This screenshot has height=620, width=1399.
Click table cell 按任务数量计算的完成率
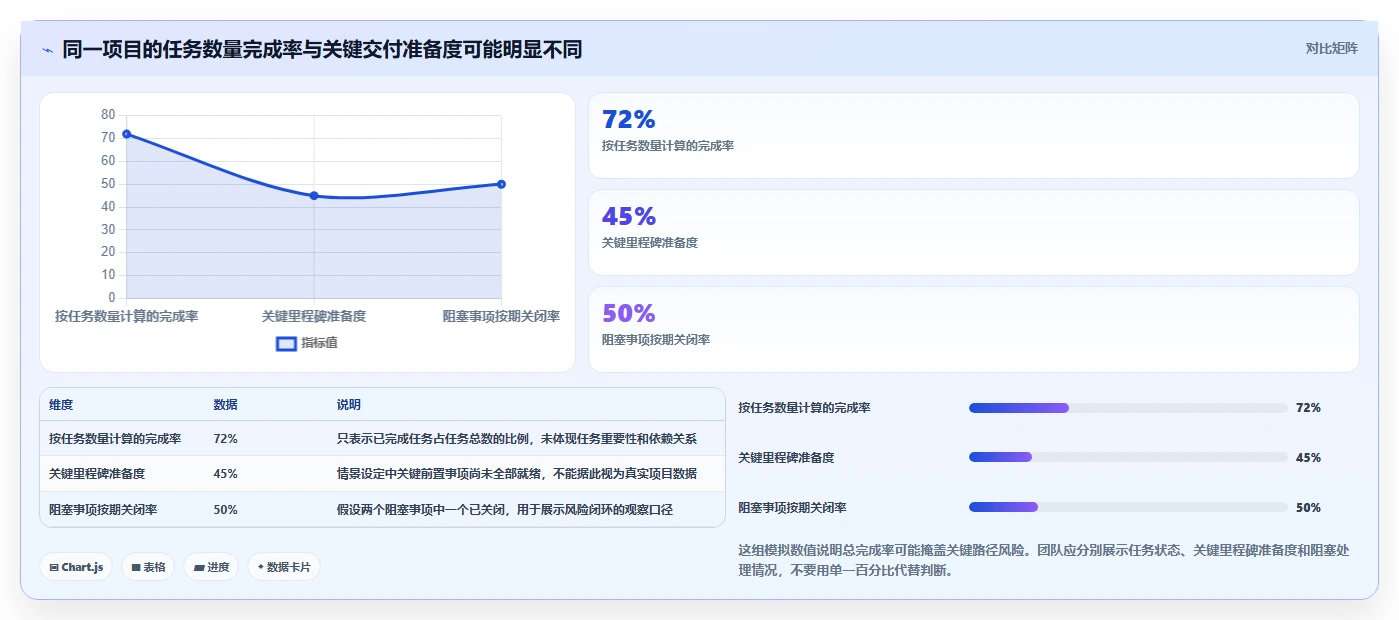115,438
